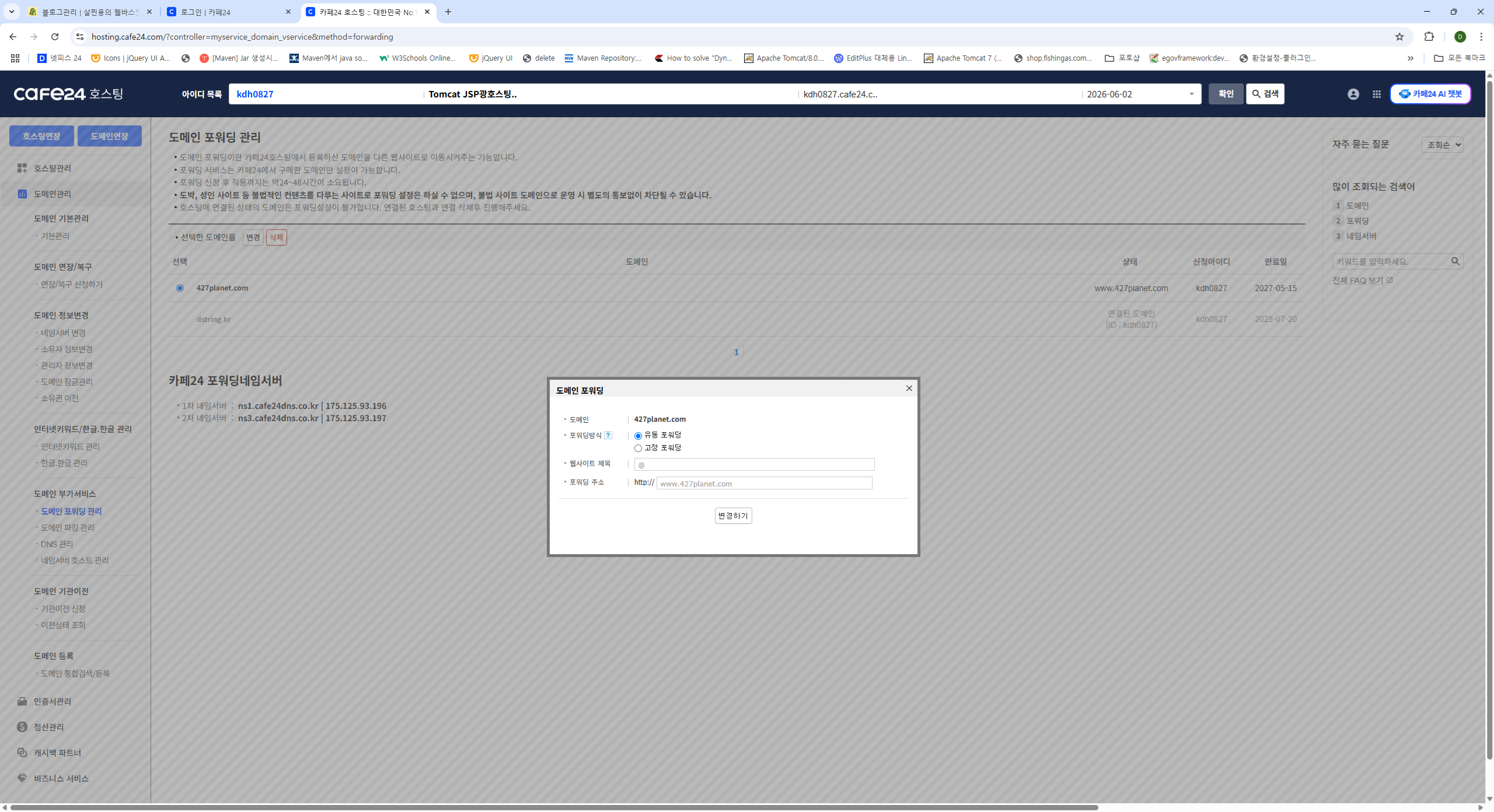Click the 비즈니스 서비스 handshake icon
Image resolution: width=1494 pixels, height=812 pixels.
(x=22, y=778)
